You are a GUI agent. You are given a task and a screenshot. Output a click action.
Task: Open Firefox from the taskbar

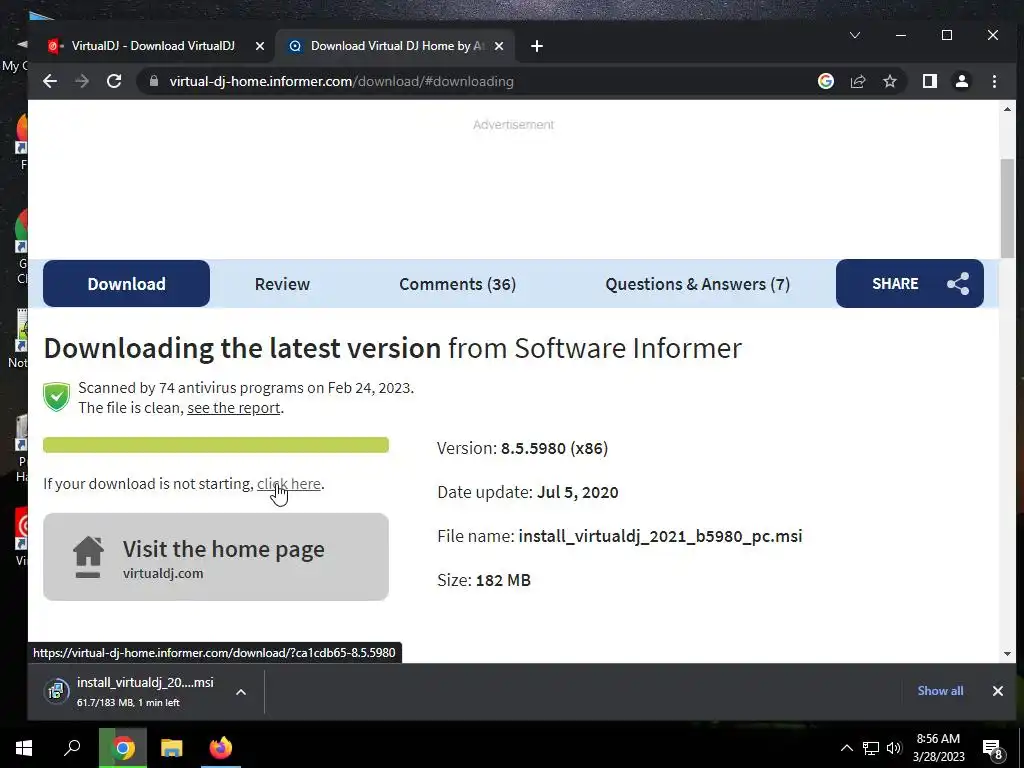click(x=221, y=748)
